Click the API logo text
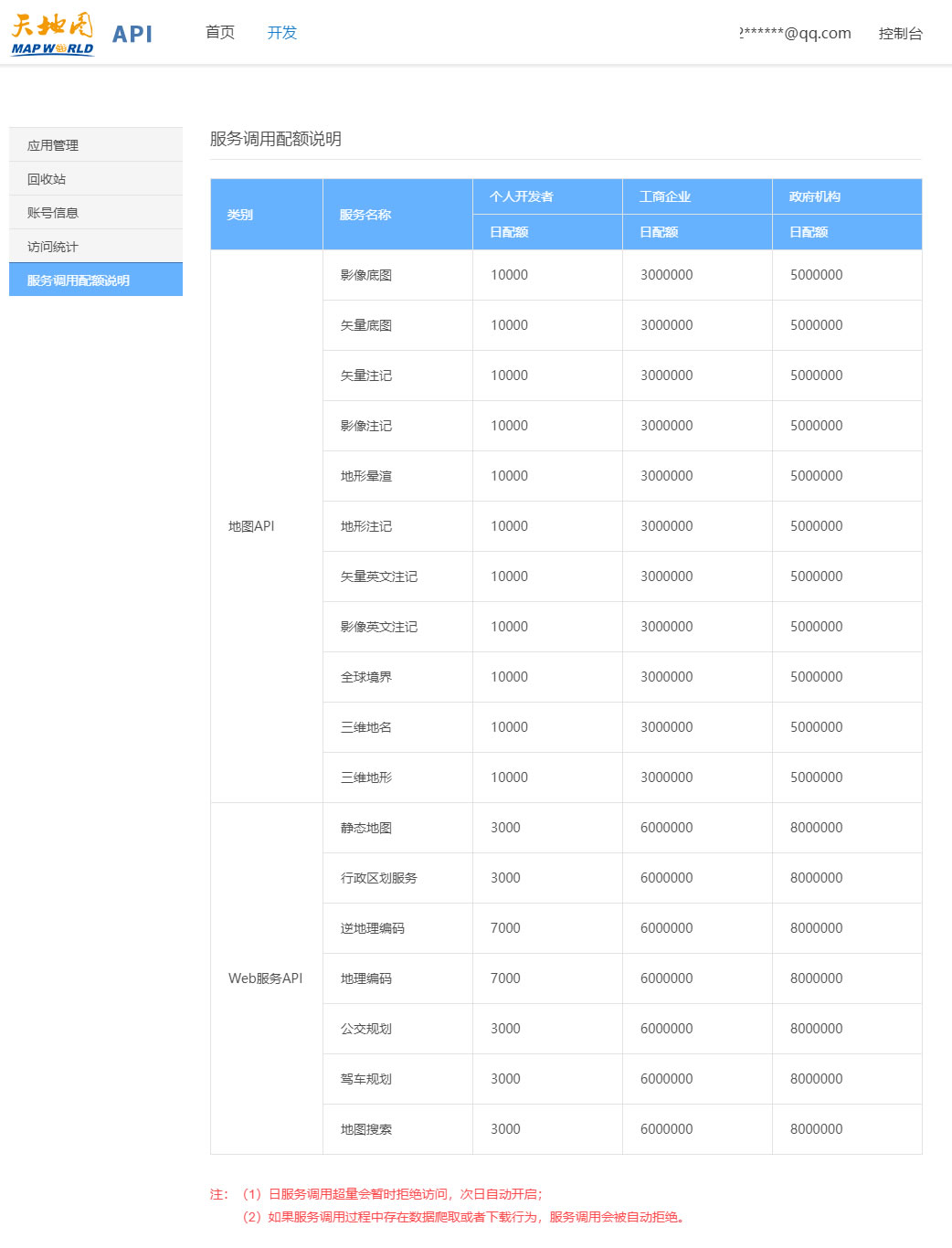The image size is (952, 1248). click(132, 34)
